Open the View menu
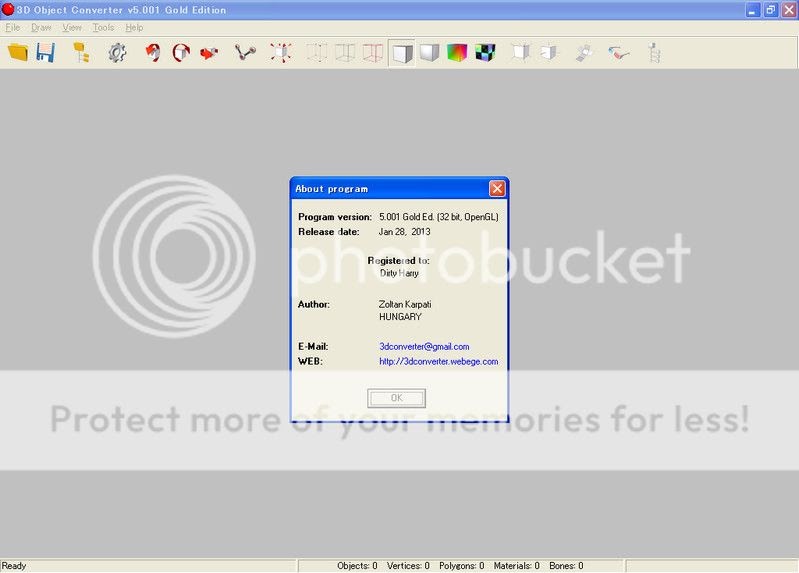The image size is (799, 573). 72,28
